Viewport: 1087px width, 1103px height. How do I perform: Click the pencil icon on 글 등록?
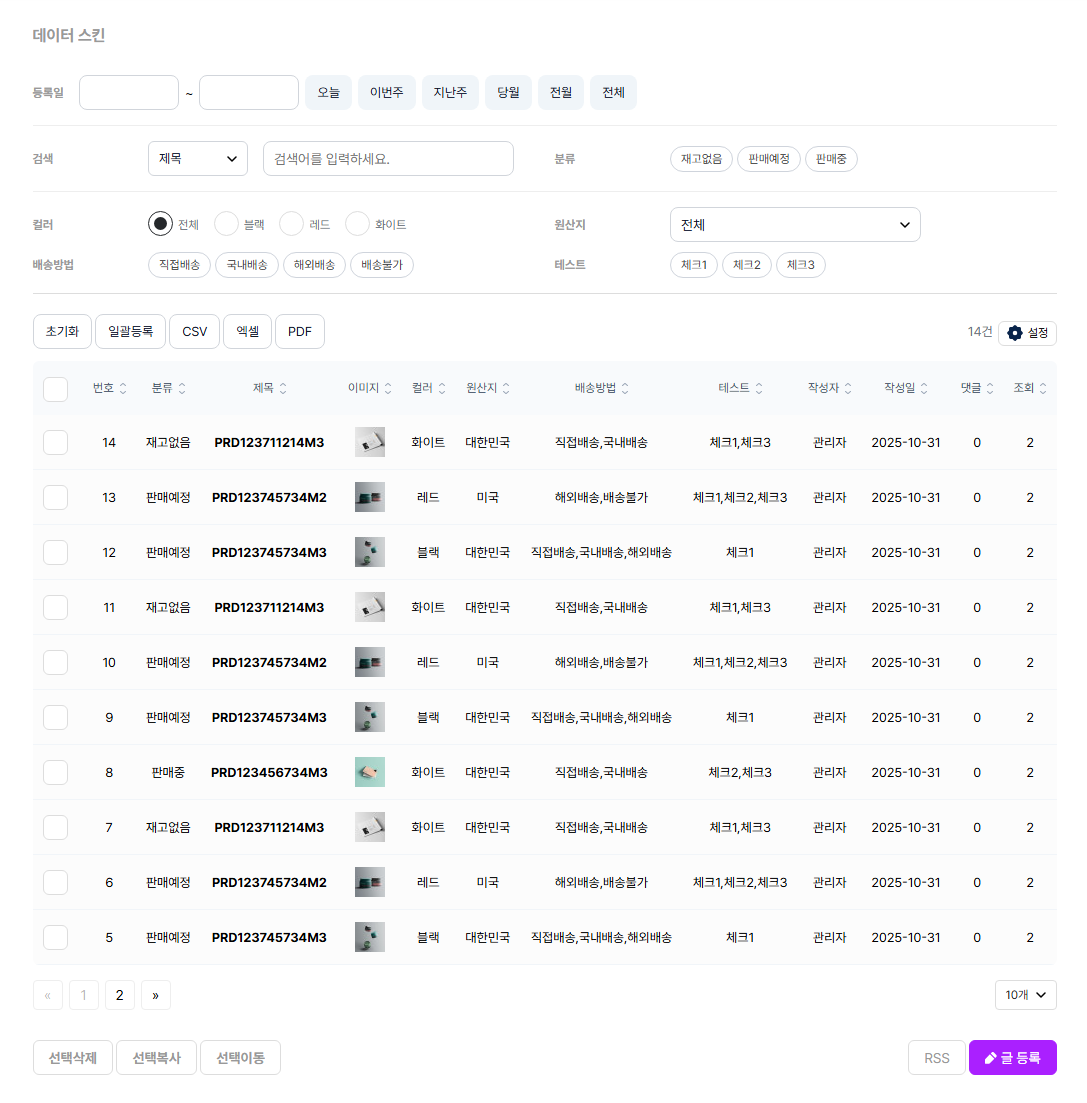point(991,1058)
